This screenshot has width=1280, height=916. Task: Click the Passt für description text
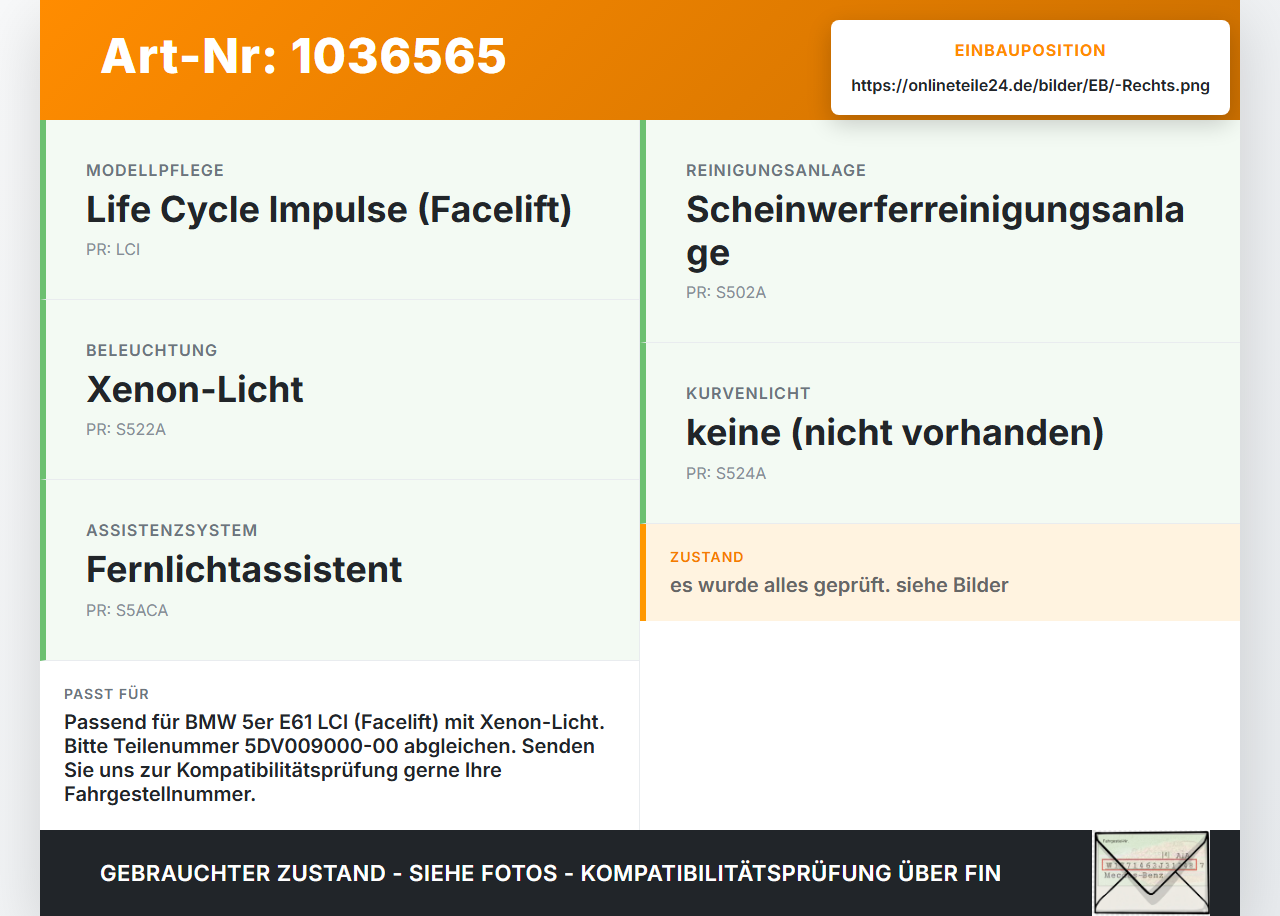click(x=336, y=758)
